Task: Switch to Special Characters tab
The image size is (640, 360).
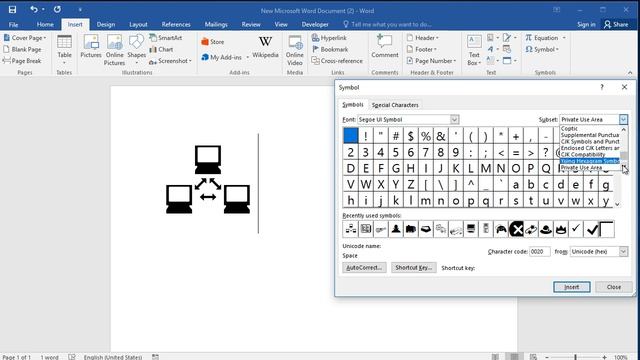Action: pos(395,105)
